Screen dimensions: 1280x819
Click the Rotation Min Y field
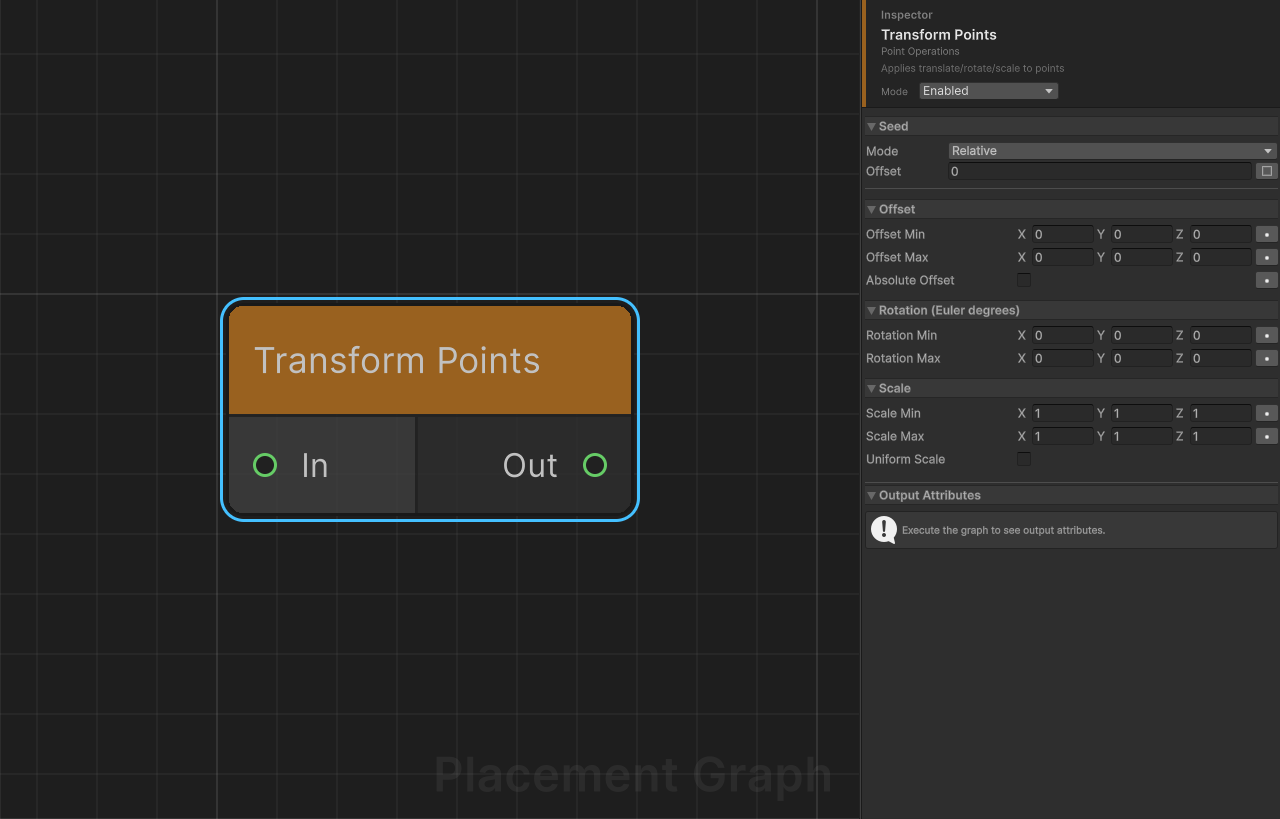(1141, 335)
